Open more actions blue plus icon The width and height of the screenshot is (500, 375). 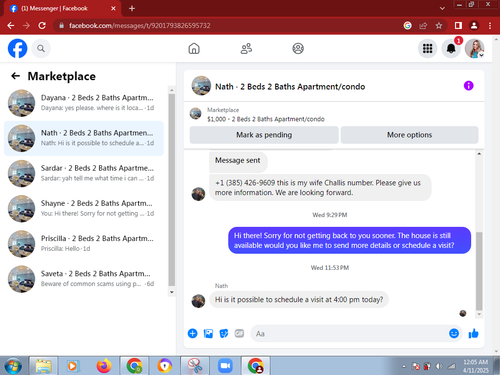point(192,333)
